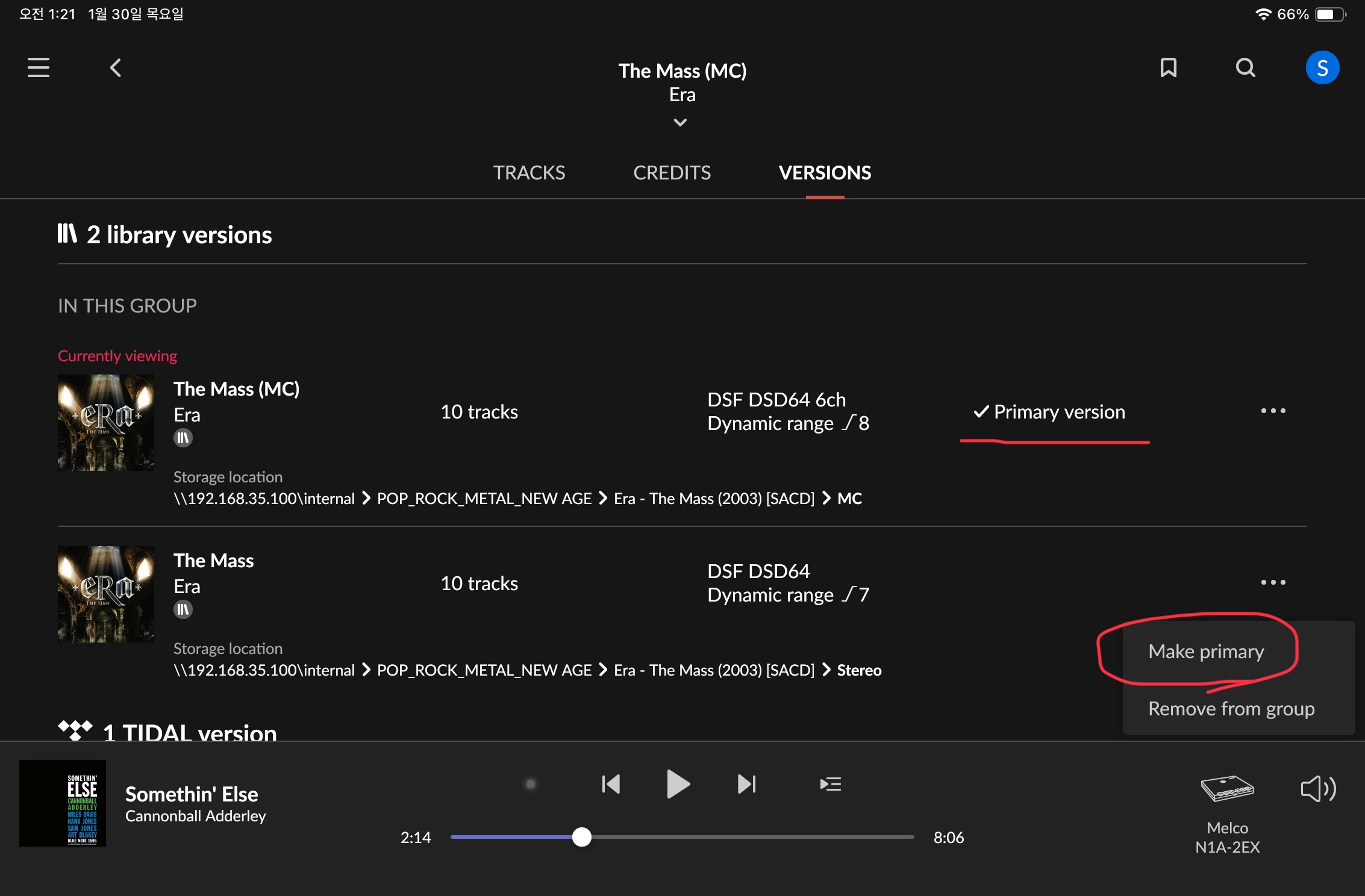The height and width of the screenshot is (896, 1365).
Task: Select the Melco N1A-2EX zone icon
Action: pyautogui.click(x=1227, y=789)
